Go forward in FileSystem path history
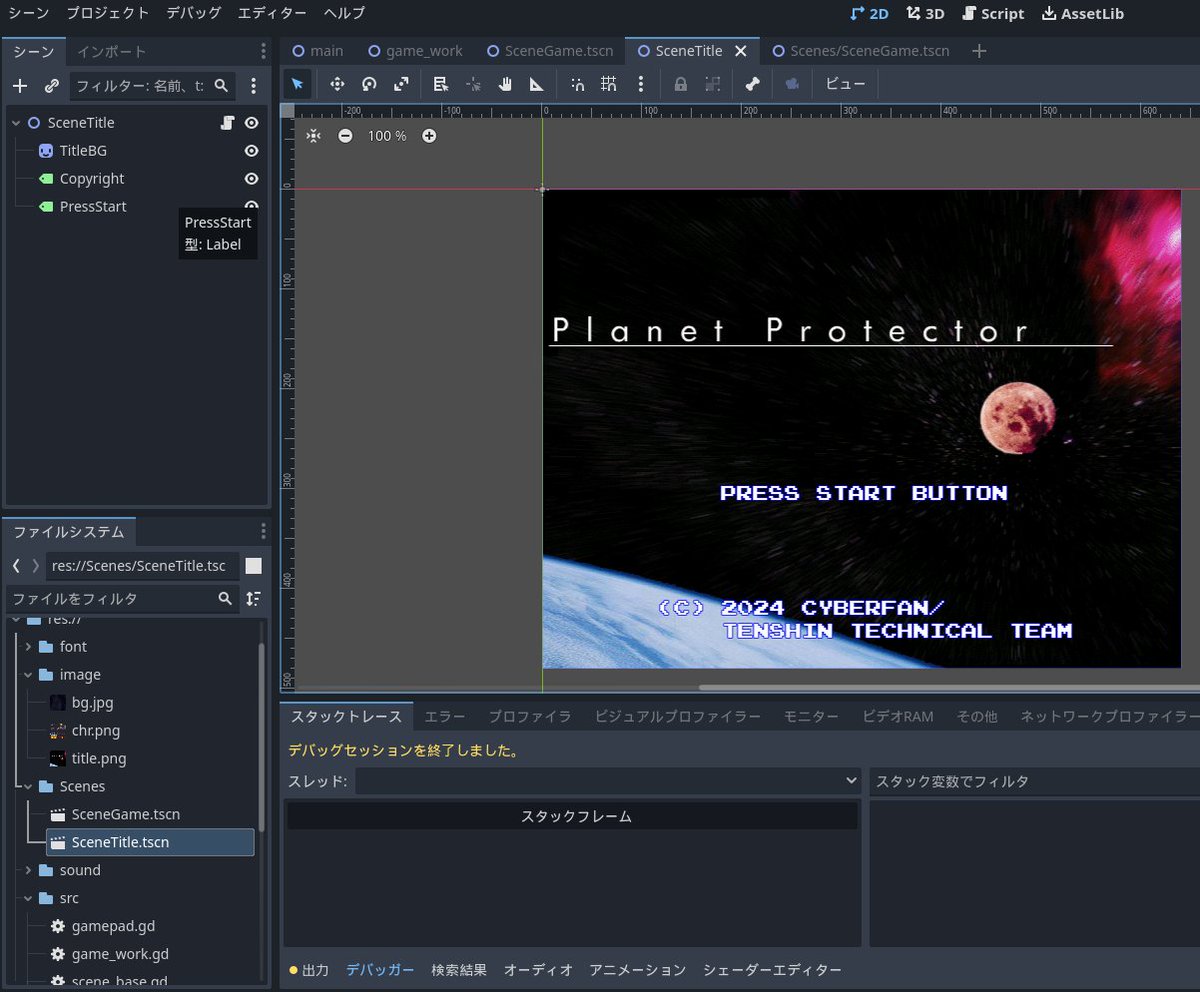 [x=36, y=566]
